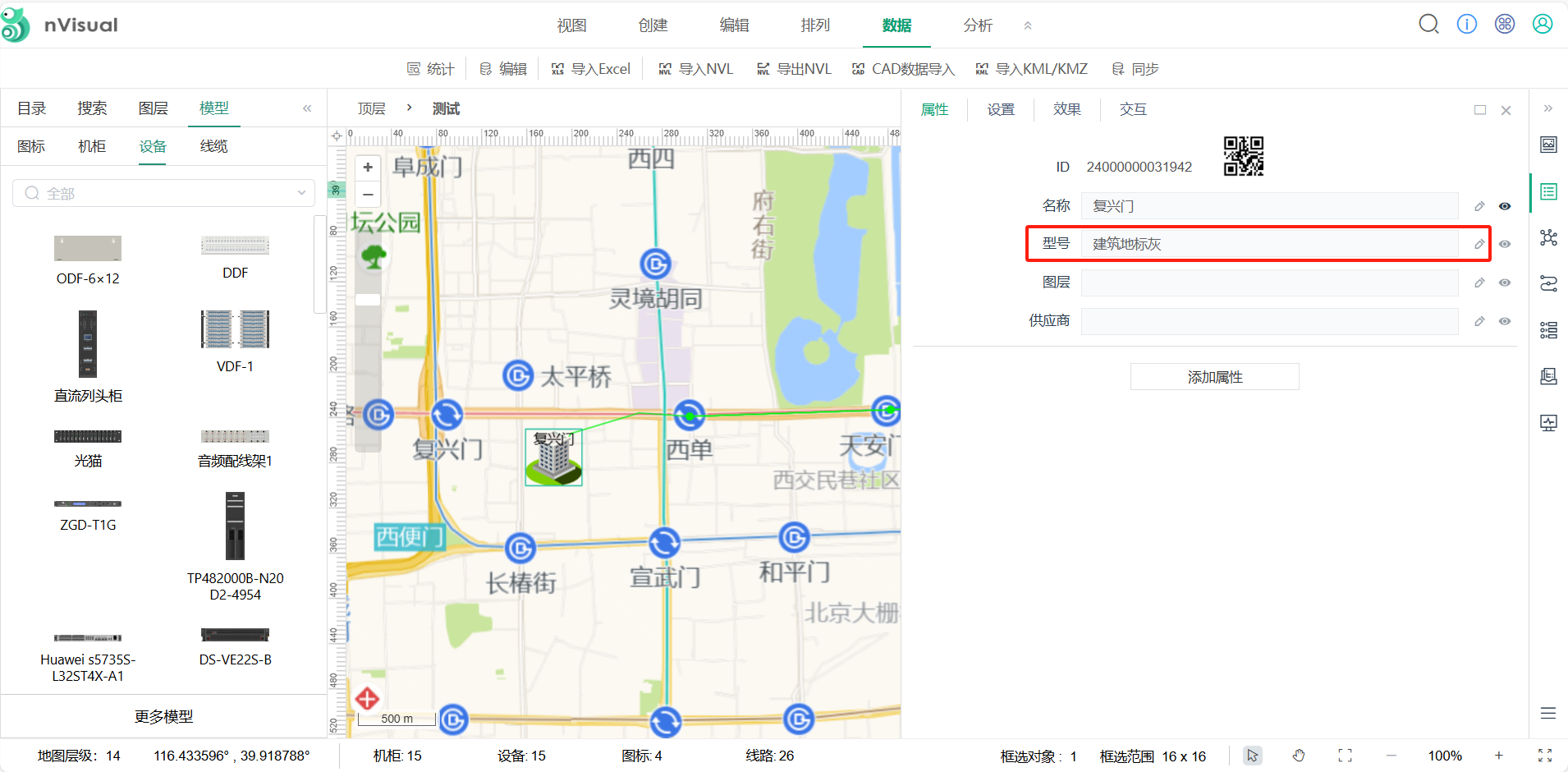This screenshot has height=772, width=1568.
Task: Click the 型号 input field
Action: [x=1269, y=244]
